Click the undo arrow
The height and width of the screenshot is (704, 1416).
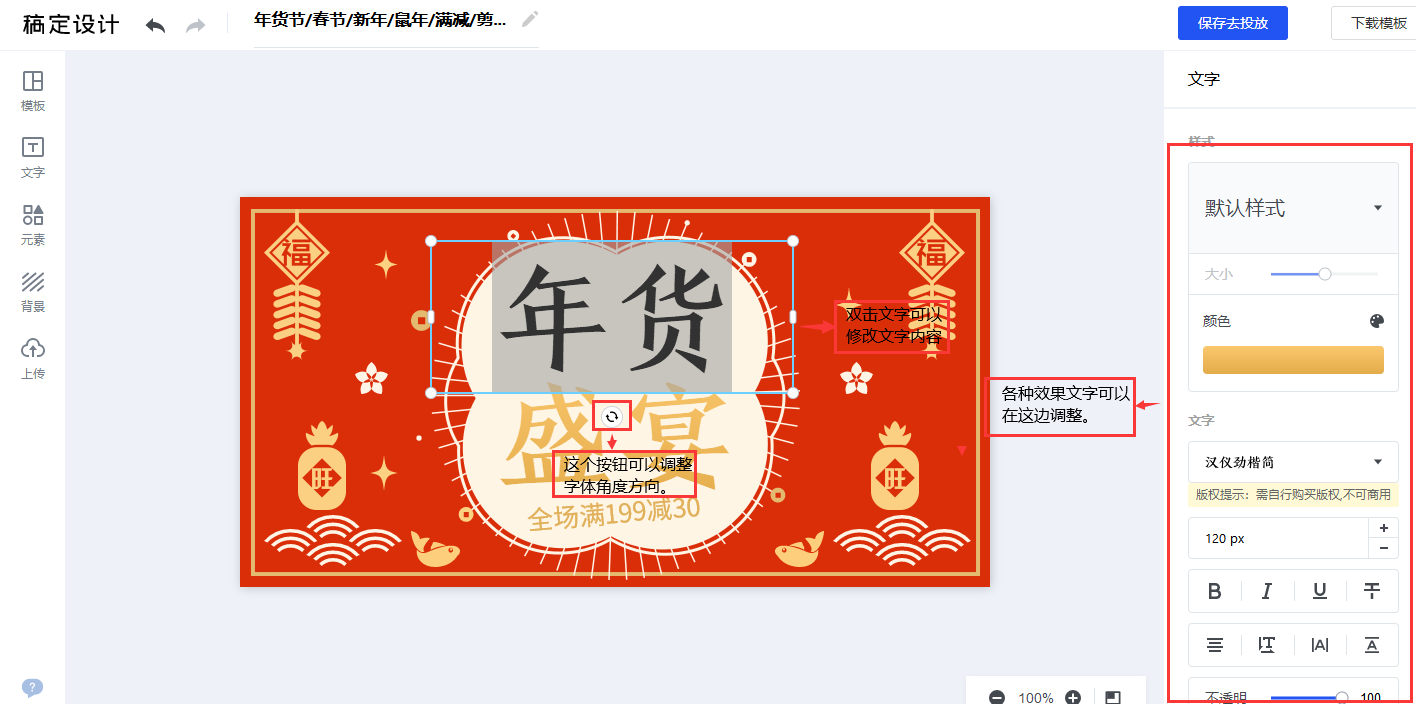click(x=155, y=25)
